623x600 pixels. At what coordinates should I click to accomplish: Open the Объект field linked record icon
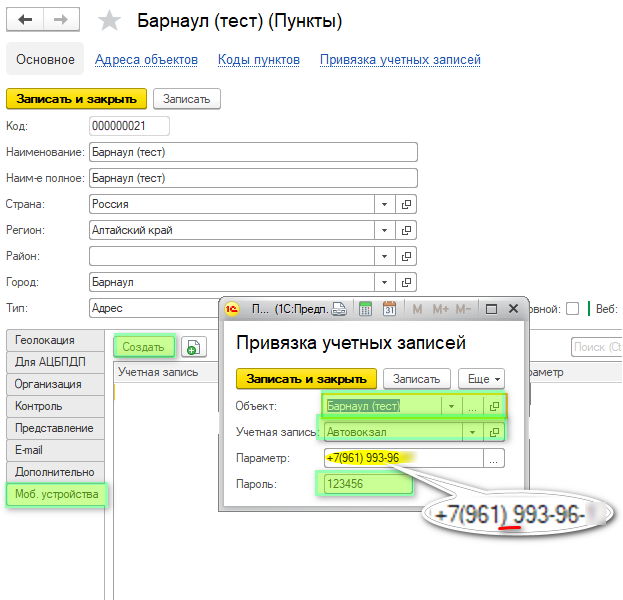coord(494,407)
